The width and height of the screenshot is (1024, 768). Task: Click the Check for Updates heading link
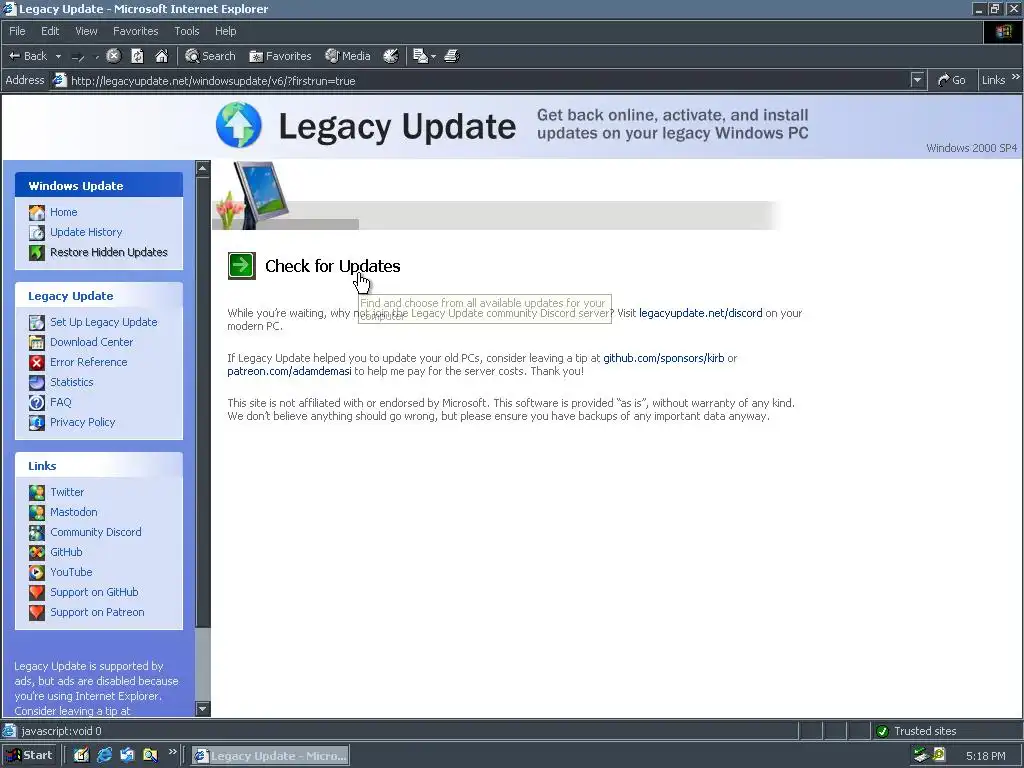(x=332, y=266)
